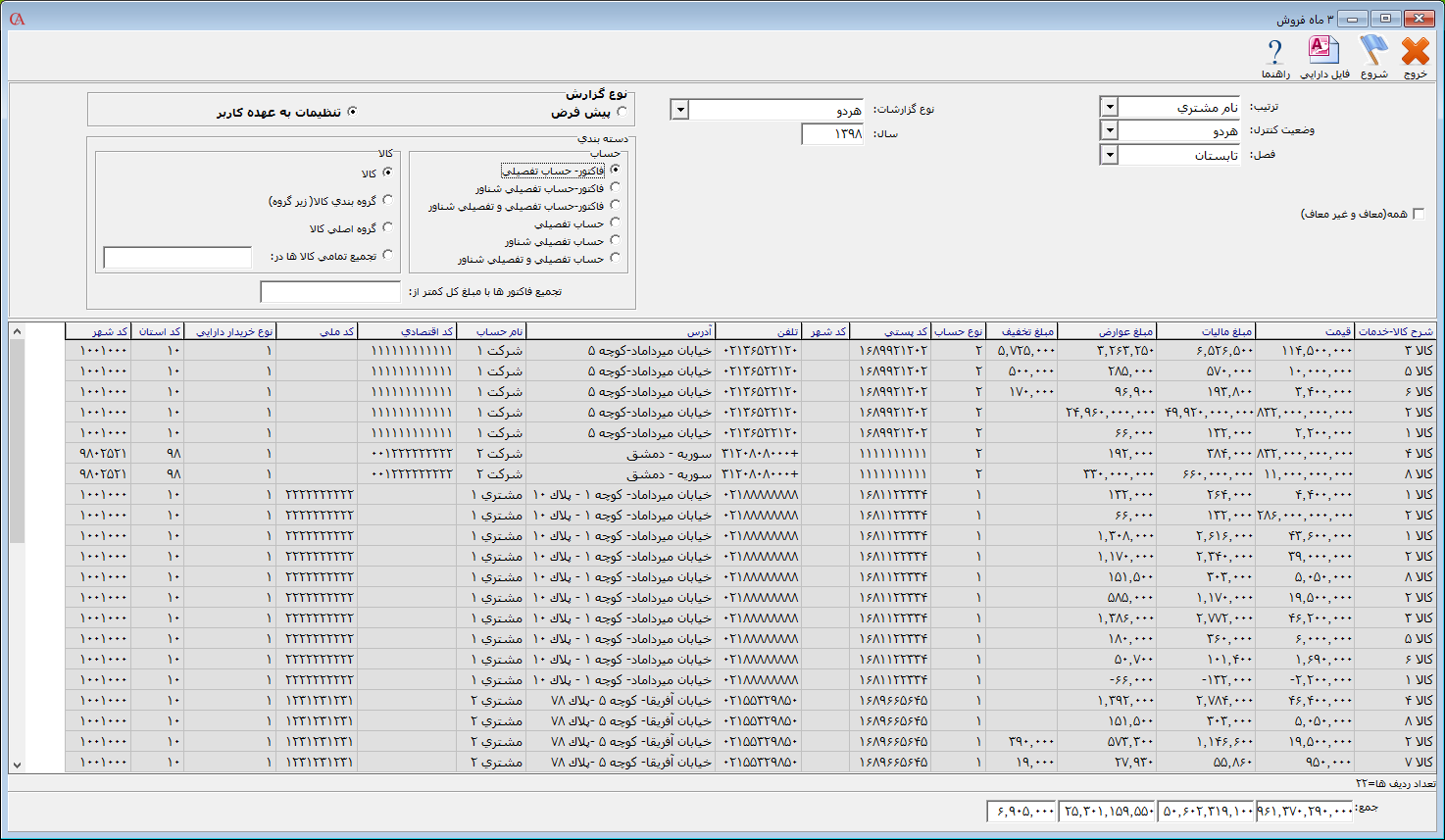Image resolution: width=1445 pixels, height=840 pixels.
Task: Select the پیش فرض report type radio
Action: pyautogui.click(x=623, y=113)
